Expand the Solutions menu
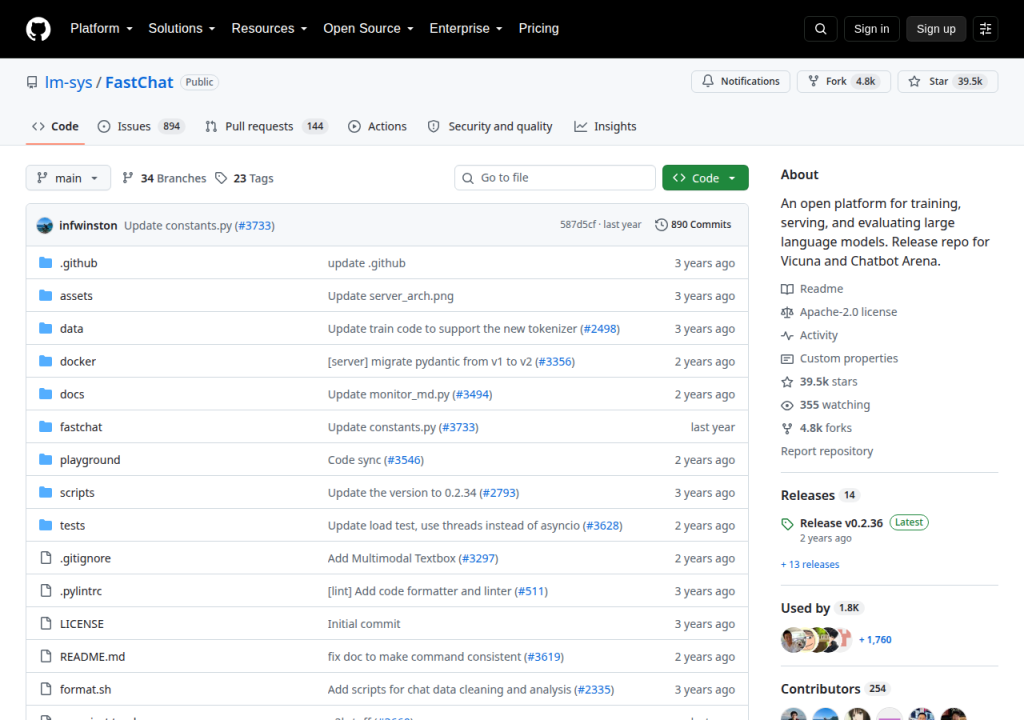 coord(182,29)
